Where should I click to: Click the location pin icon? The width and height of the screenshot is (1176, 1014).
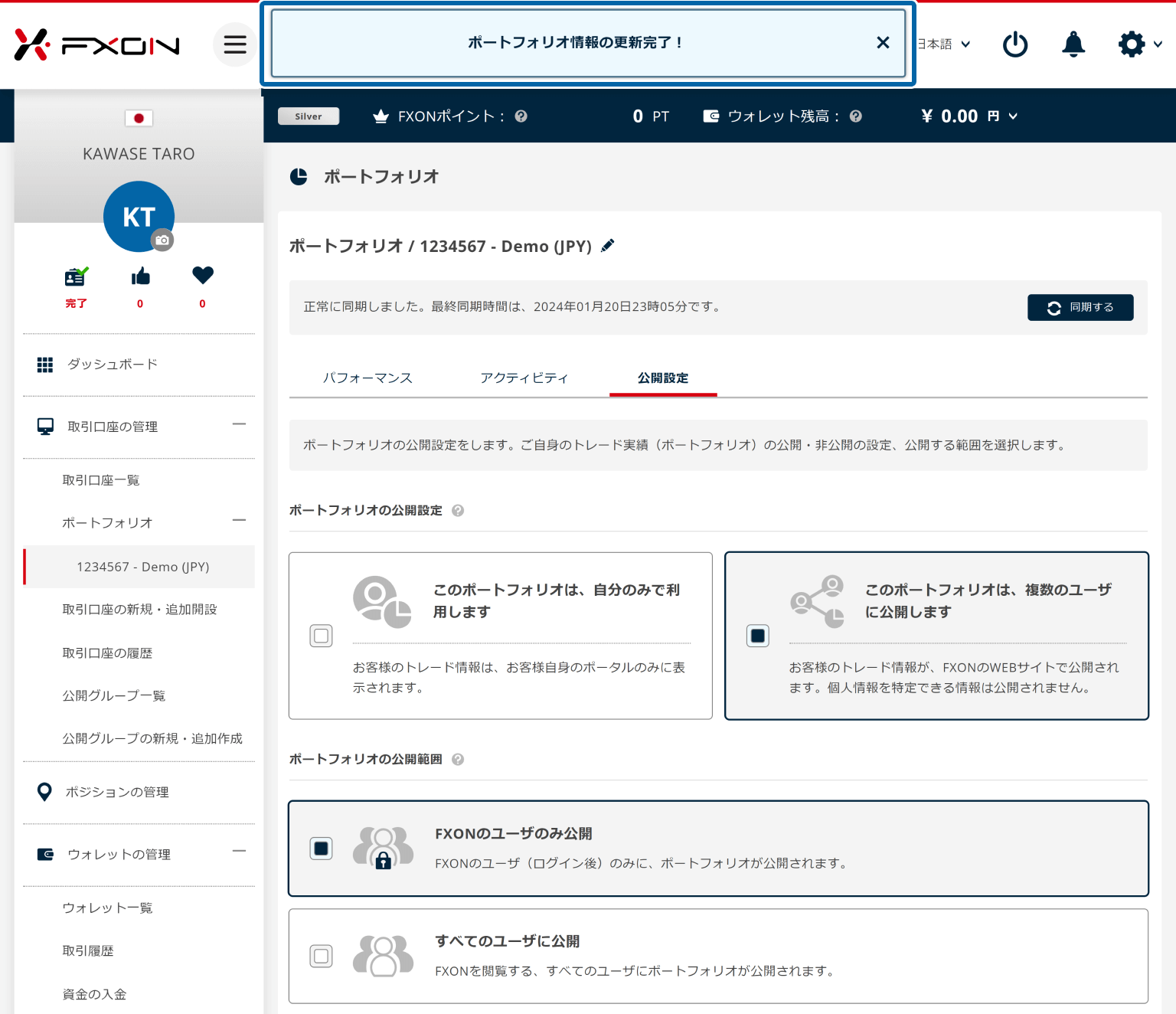click(x=45, y=792)
